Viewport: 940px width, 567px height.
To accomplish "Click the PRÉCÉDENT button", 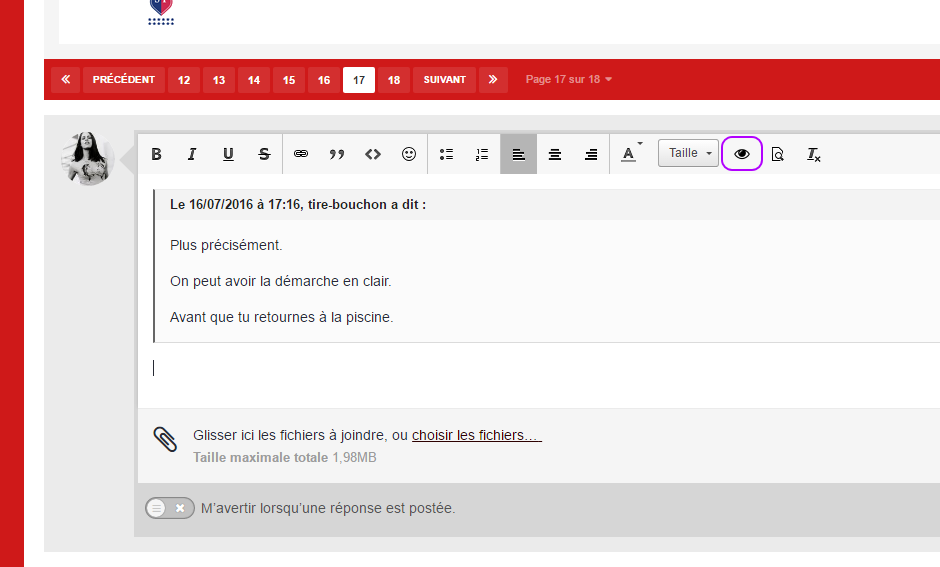I will coord(123,80).
